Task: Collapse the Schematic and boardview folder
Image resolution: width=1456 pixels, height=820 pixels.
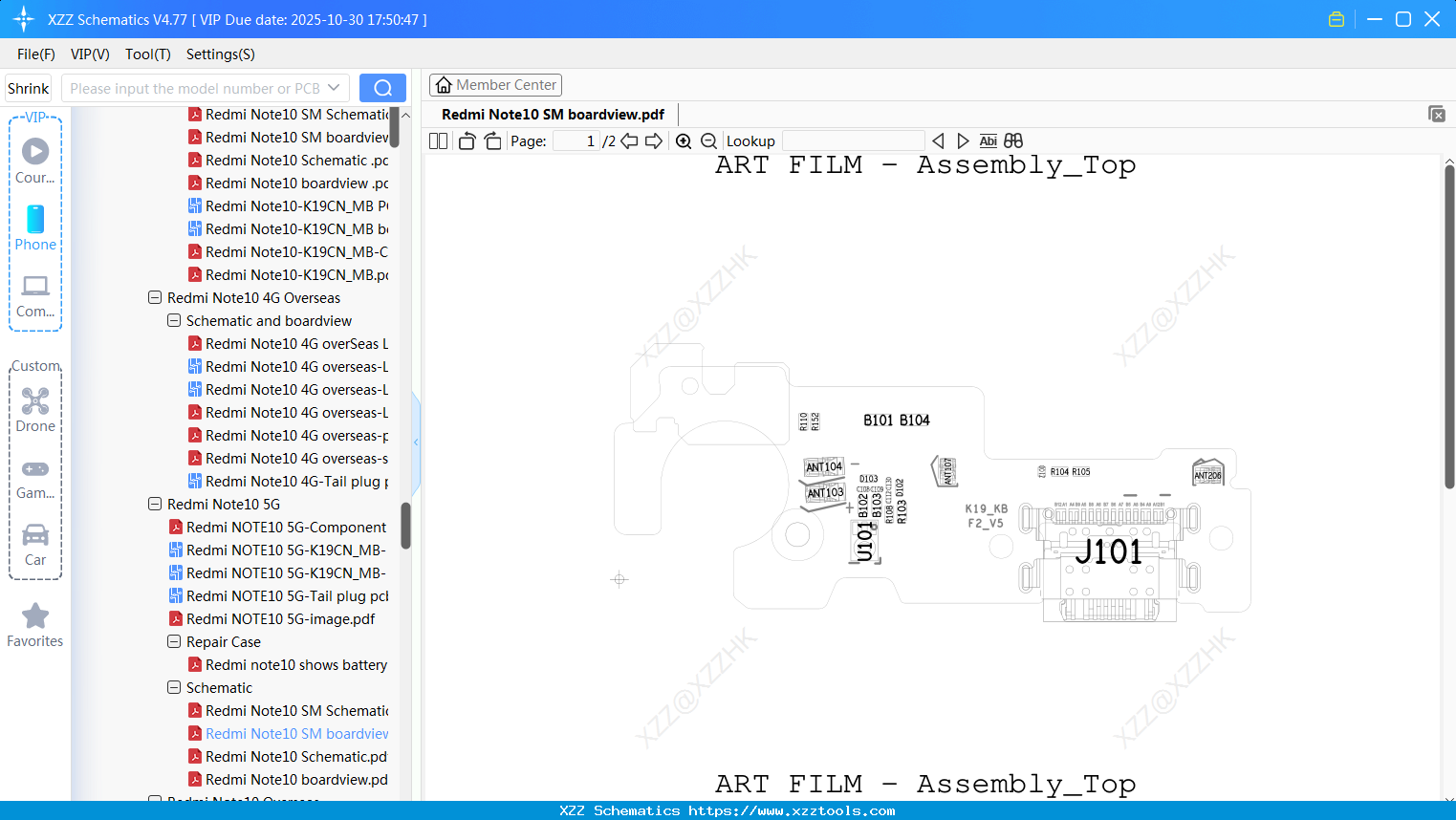Action: [174, 321]
